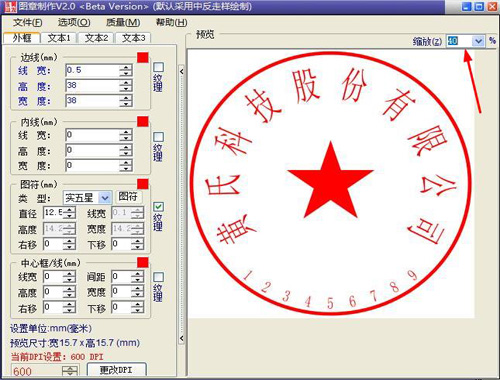Click lower arrow handle on panel divider
The width and height of the screenshot is (500, 380).
181,338
